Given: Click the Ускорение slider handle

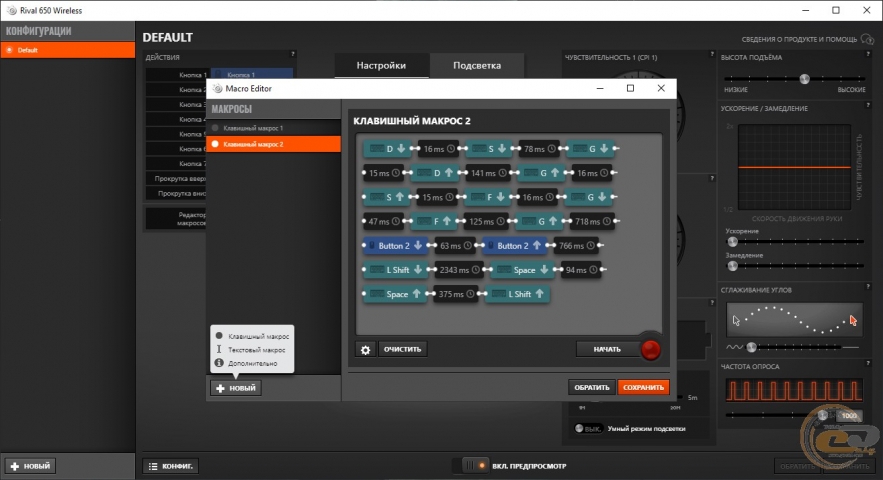Looking at the screenshot, I should coord(732,242).
